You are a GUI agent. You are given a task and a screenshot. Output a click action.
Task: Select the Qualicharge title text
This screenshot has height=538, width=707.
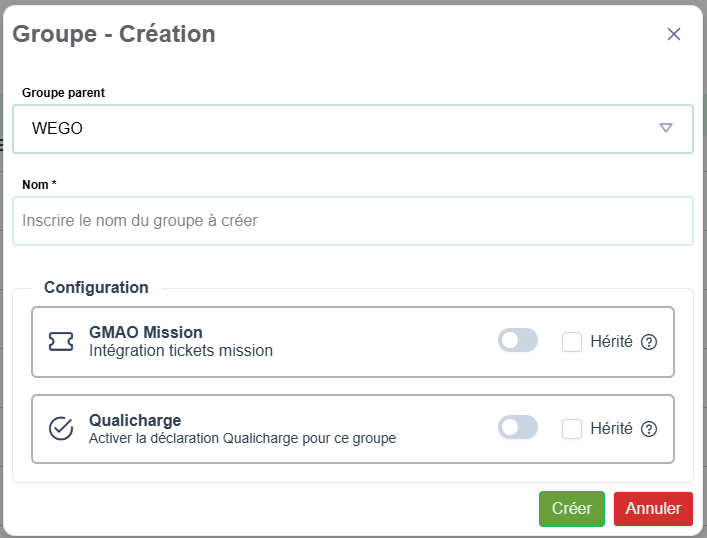pos(135,420)
